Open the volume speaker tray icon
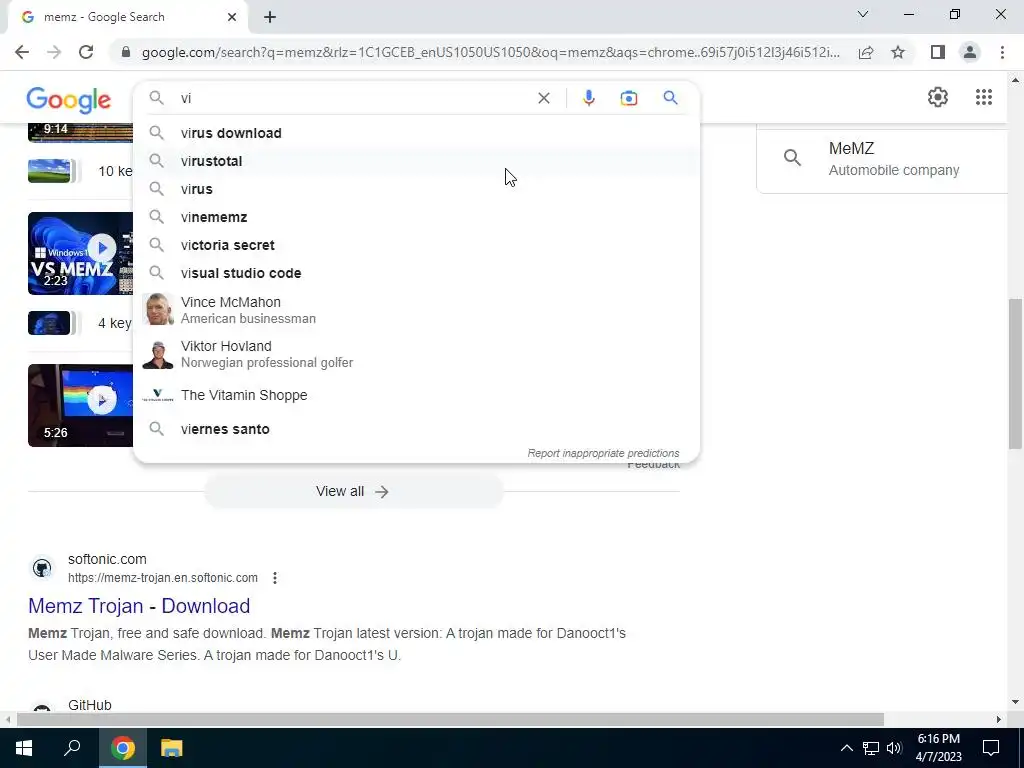 [894, 748]
